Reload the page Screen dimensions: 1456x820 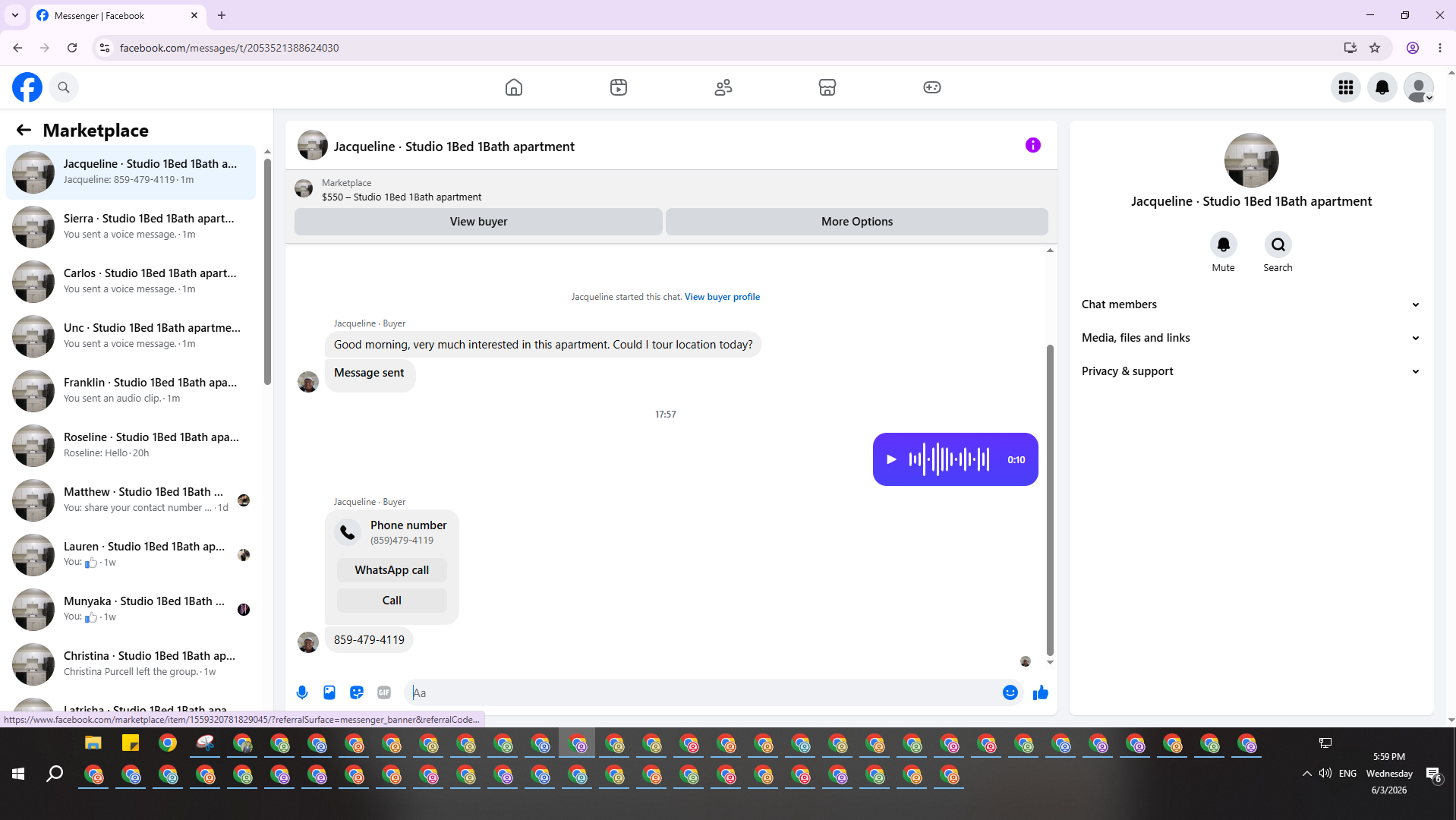(72, 48)
